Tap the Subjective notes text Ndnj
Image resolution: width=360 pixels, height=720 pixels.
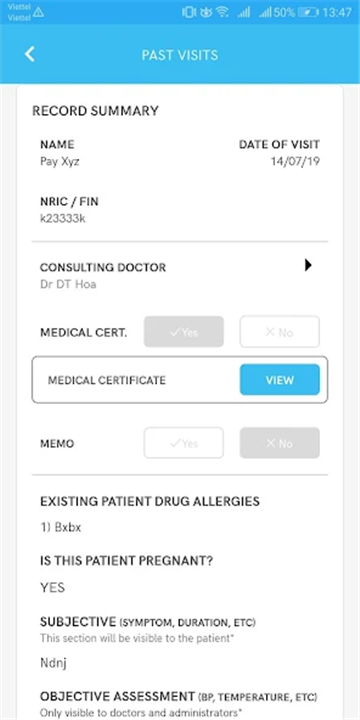coord(53,663)
